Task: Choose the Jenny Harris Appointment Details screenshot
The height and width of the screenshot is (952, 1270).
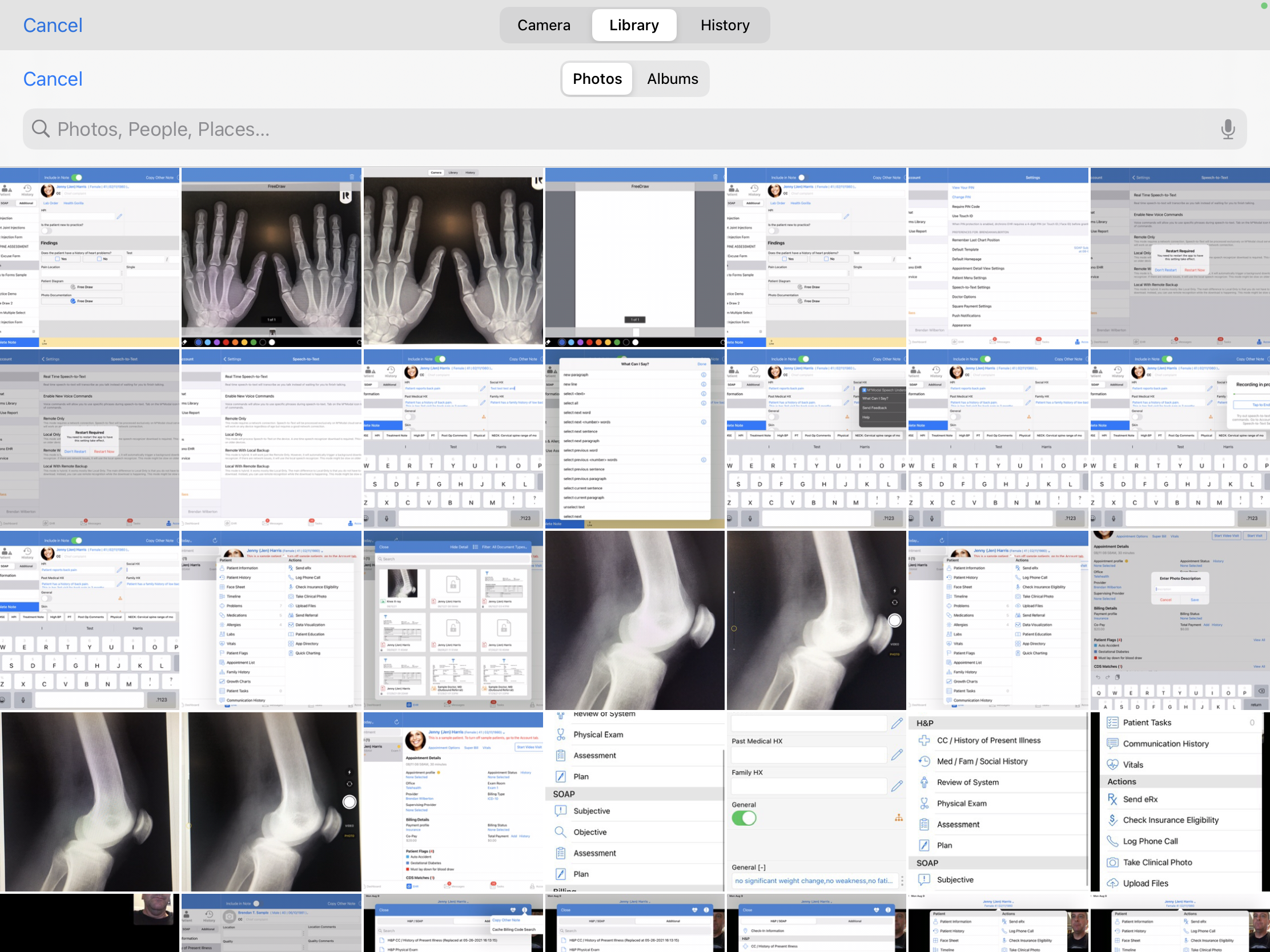Action: (x=453, y=802)
